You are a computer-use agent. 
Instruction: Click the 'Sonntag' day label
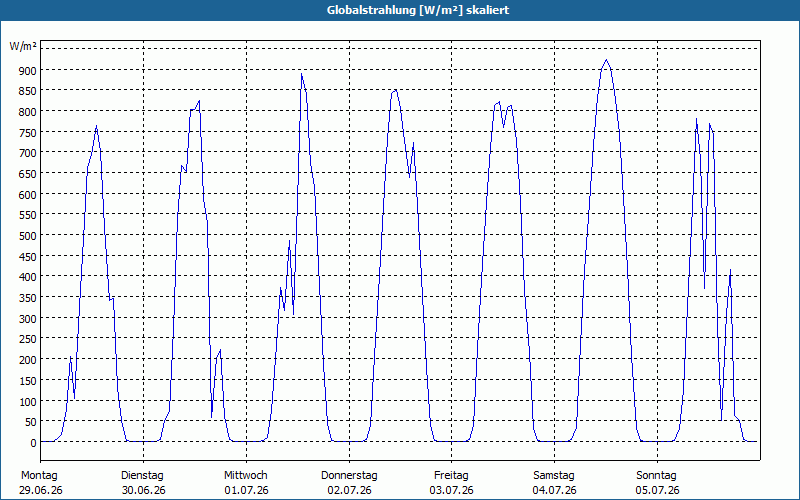pyautogui.click(x=656, y=476)
